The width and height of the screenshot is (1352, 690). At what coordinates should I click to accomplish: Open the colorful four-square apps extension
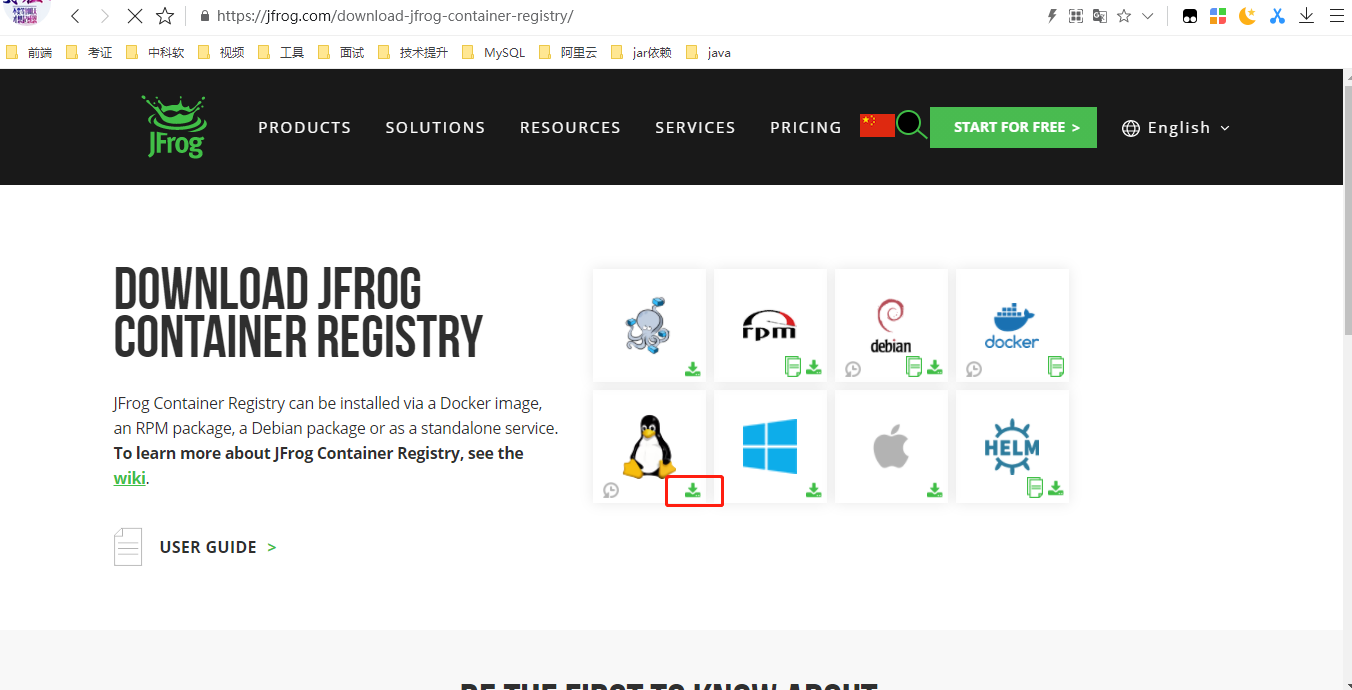coord(1218,16)
